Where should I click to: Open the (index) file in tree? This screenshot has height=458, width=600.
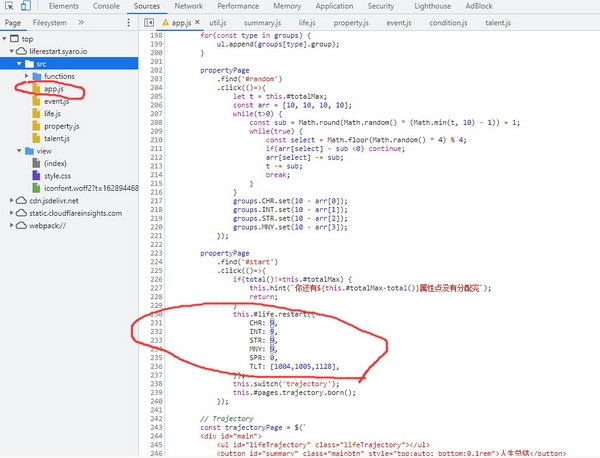tap(55, 163)
